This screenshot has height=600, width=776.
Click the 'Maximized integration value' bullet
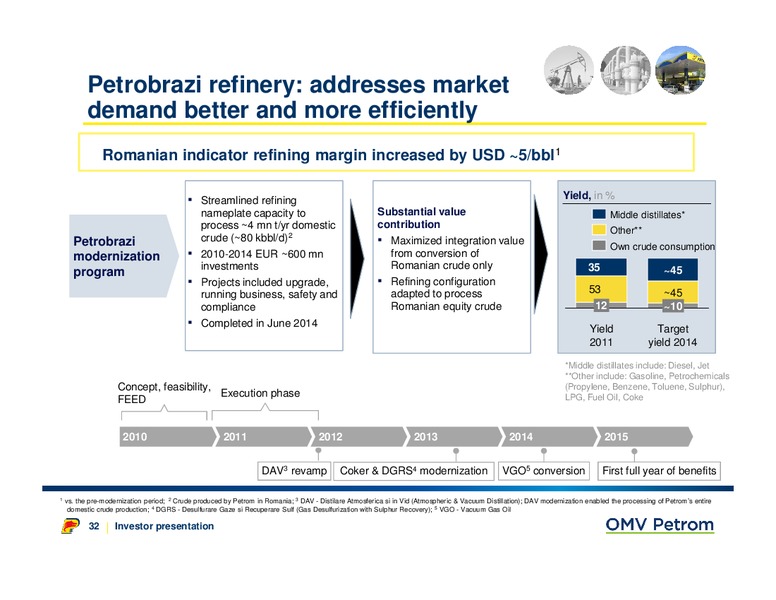457,253
